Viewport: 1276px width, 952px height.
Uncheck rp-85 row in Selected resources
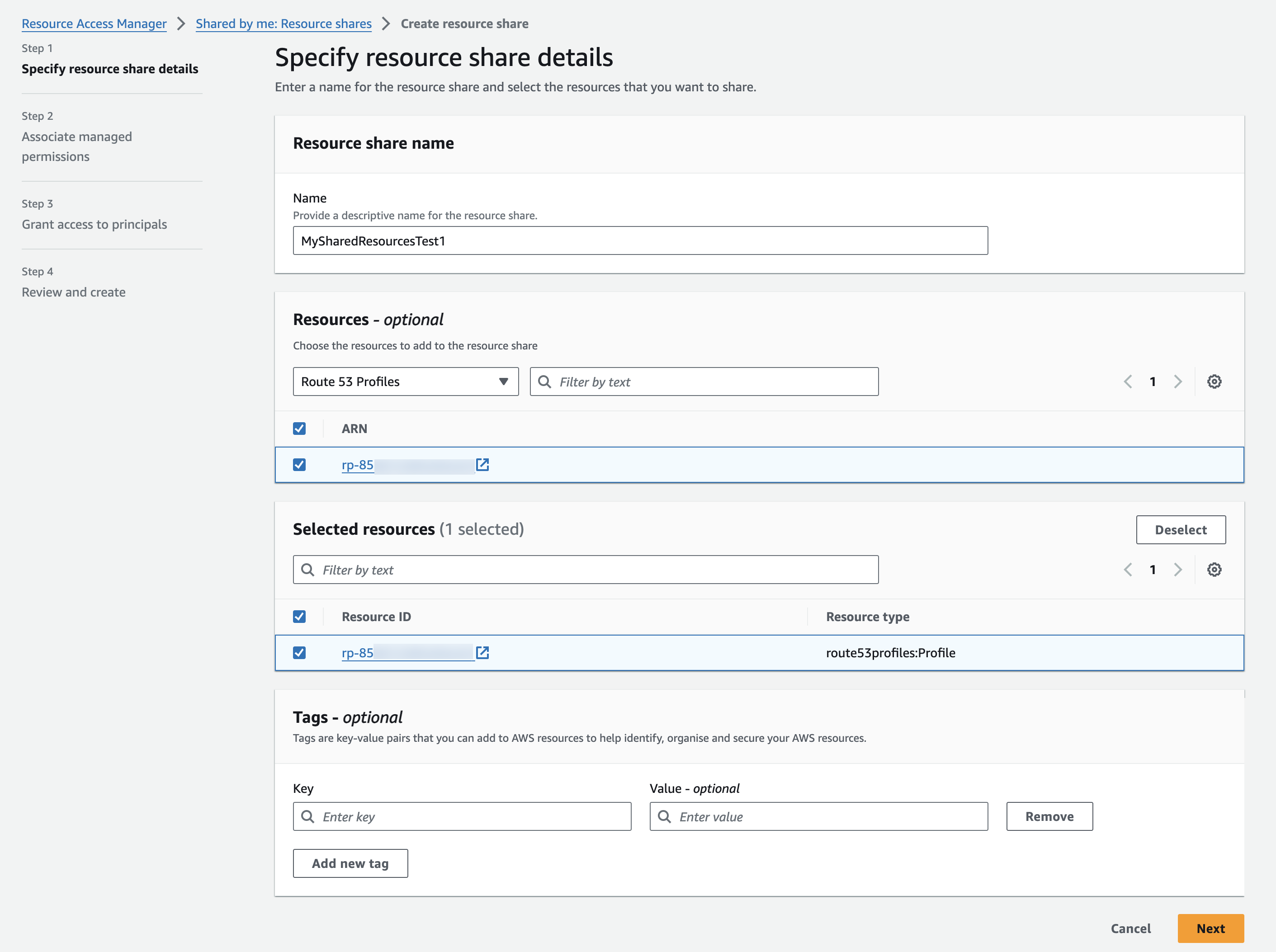coord(299,652)
